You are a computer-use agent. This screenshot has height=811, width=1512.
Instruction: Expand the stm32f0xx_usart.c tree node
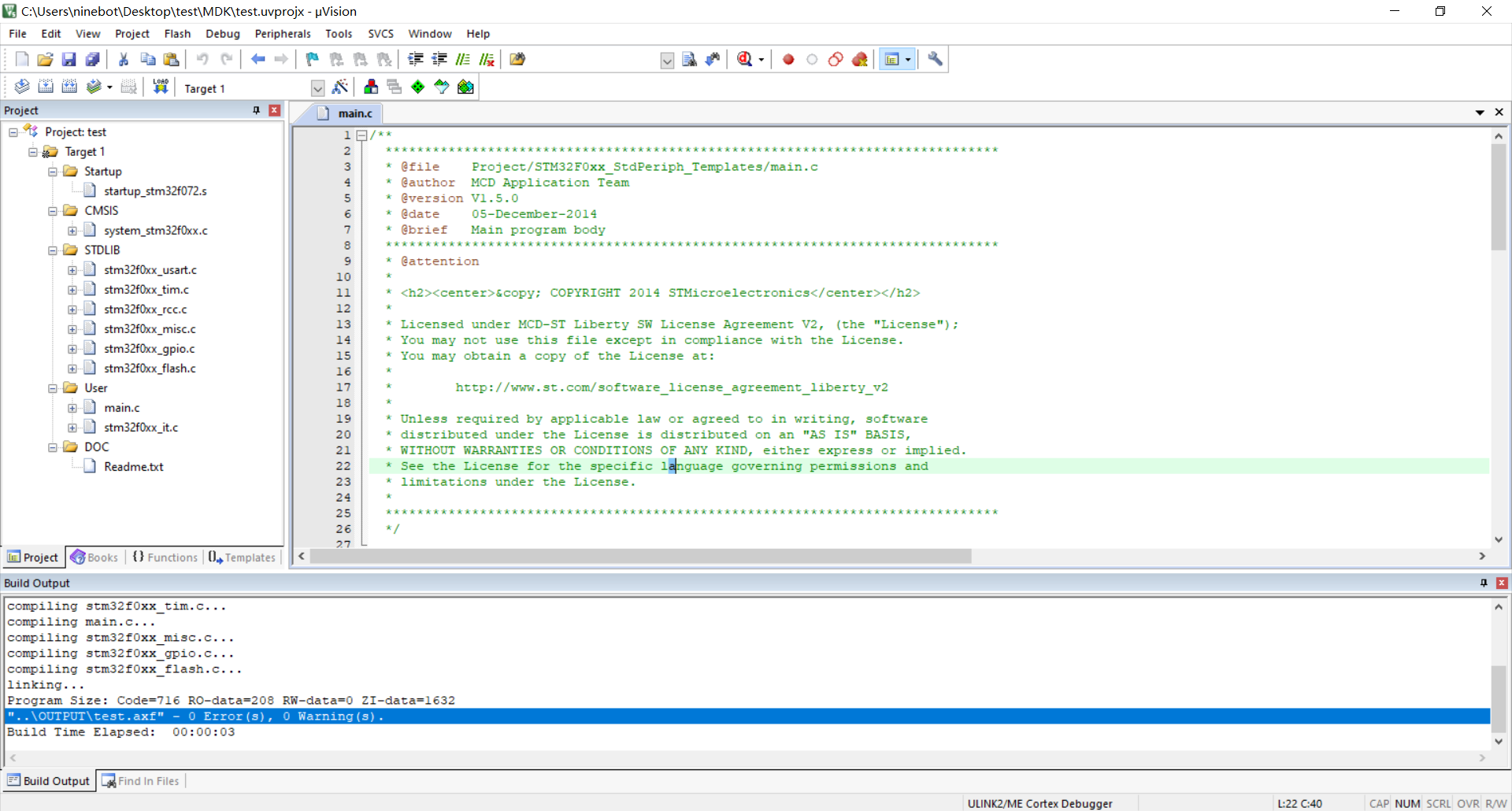click(x=72, y=270)
